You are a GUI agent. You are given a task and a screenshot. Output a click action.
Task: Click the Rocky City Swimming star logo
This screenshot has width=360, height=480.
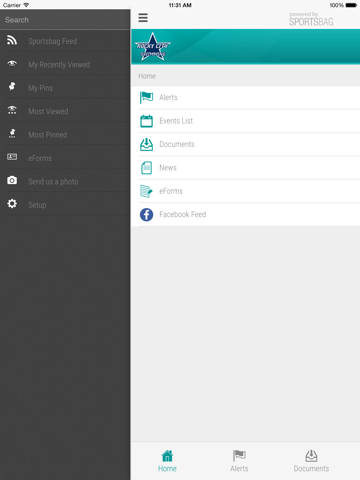click(x=153, y=47)
